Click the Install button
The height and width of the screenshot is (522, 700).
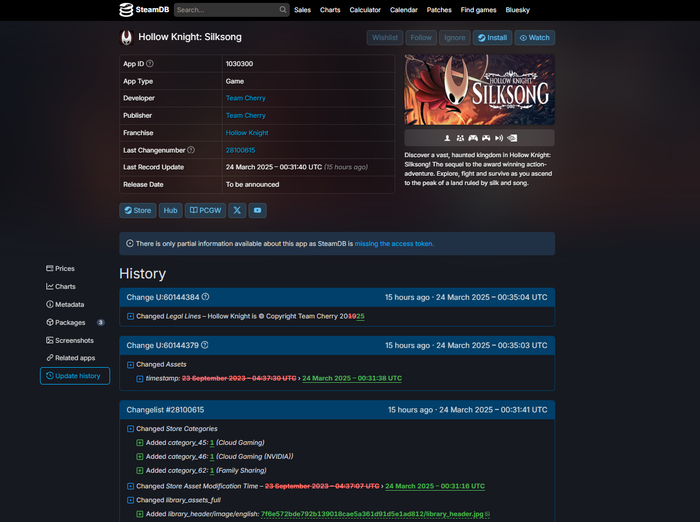tap(492, 38)
